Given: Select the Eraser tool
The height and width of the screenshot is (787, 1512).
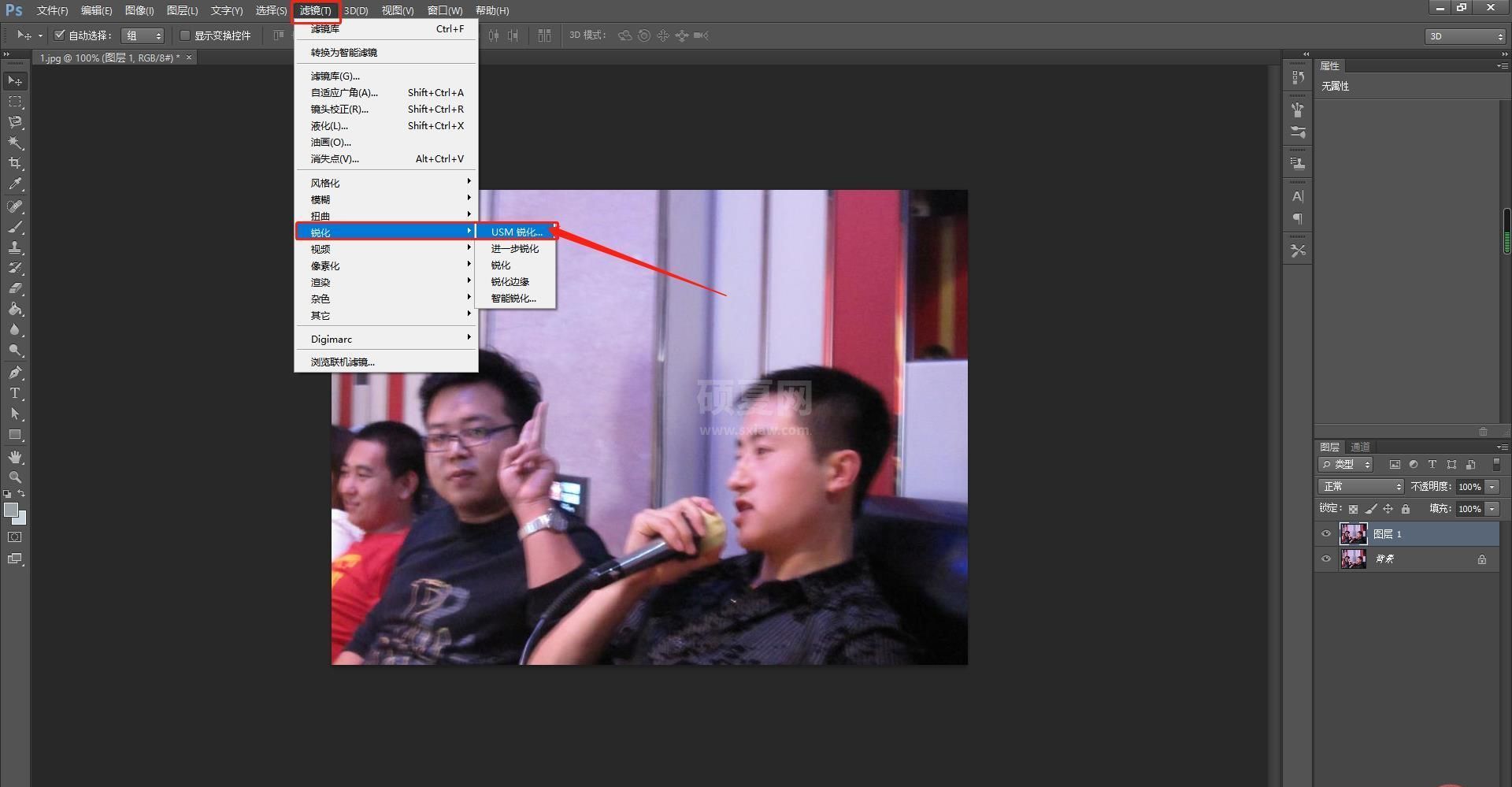Looking at the screenshot, I should [x=15, y=288].
